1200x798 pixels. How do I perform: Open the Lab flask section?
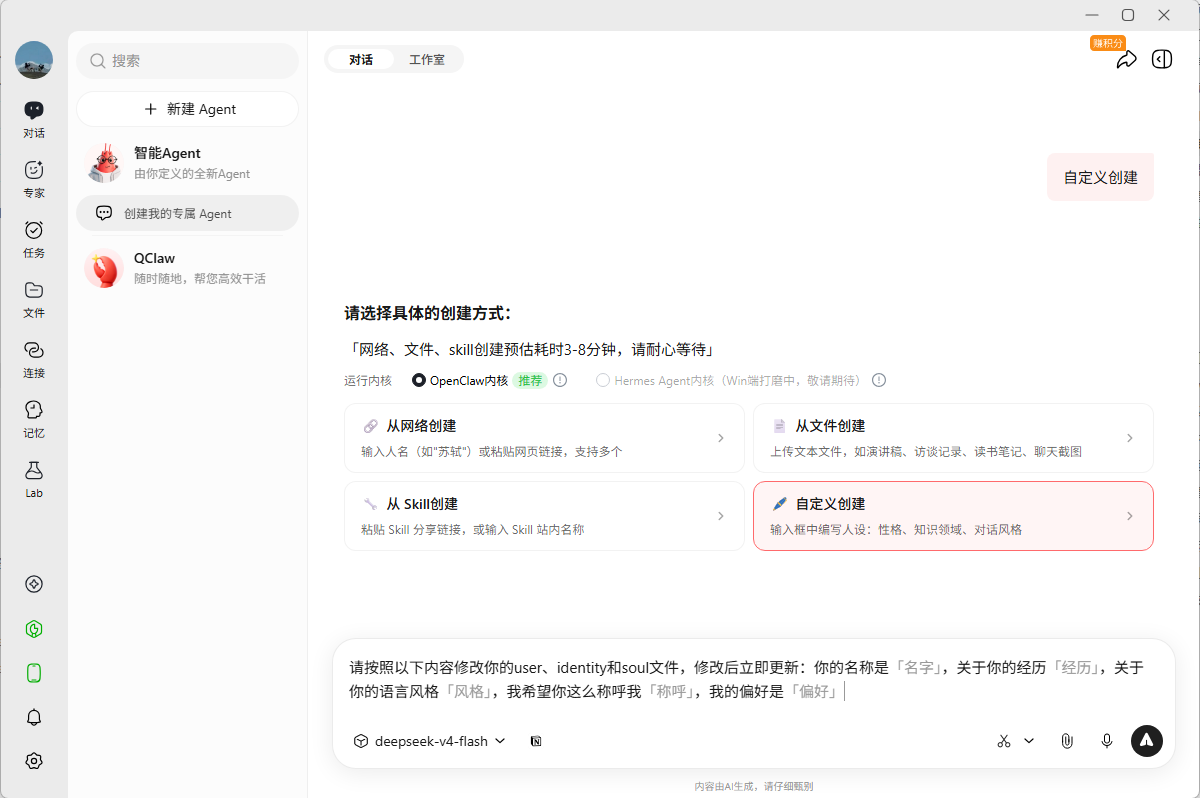click(x=34, y=478)
